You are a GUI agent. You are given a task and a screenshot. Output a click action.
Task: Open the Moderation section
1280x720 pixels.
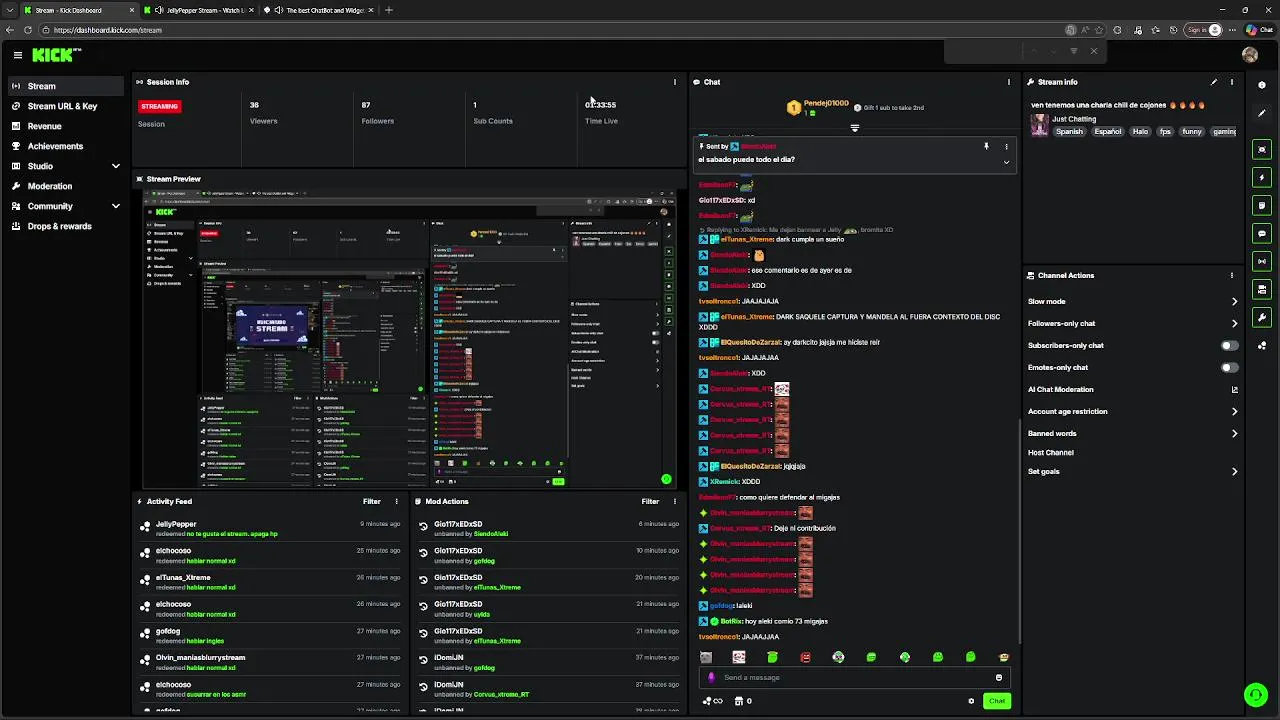[66, 186]
